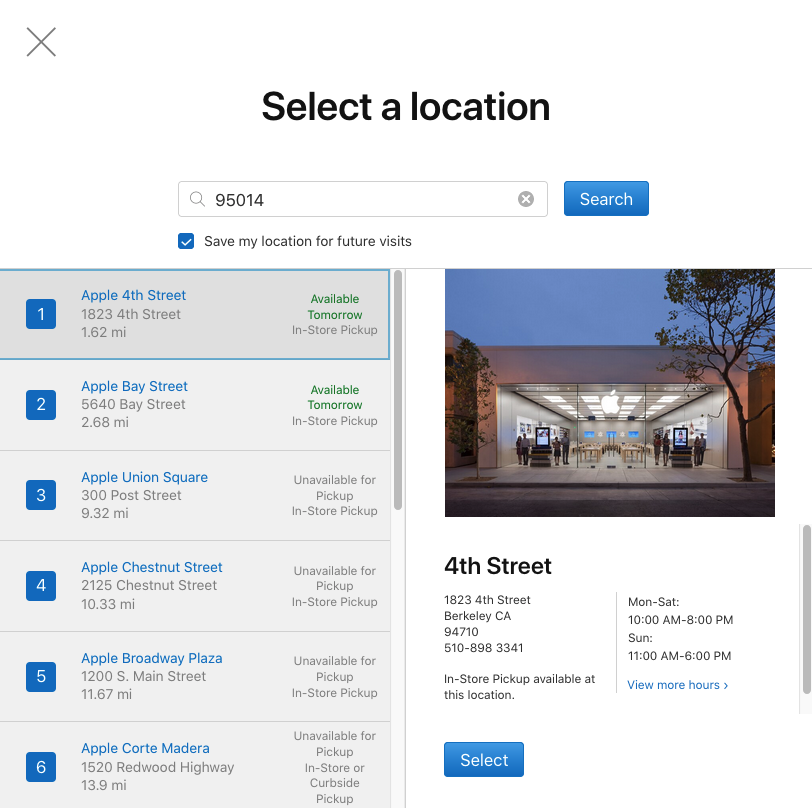Click the store list scrollbar

click(x=398, y=390)
